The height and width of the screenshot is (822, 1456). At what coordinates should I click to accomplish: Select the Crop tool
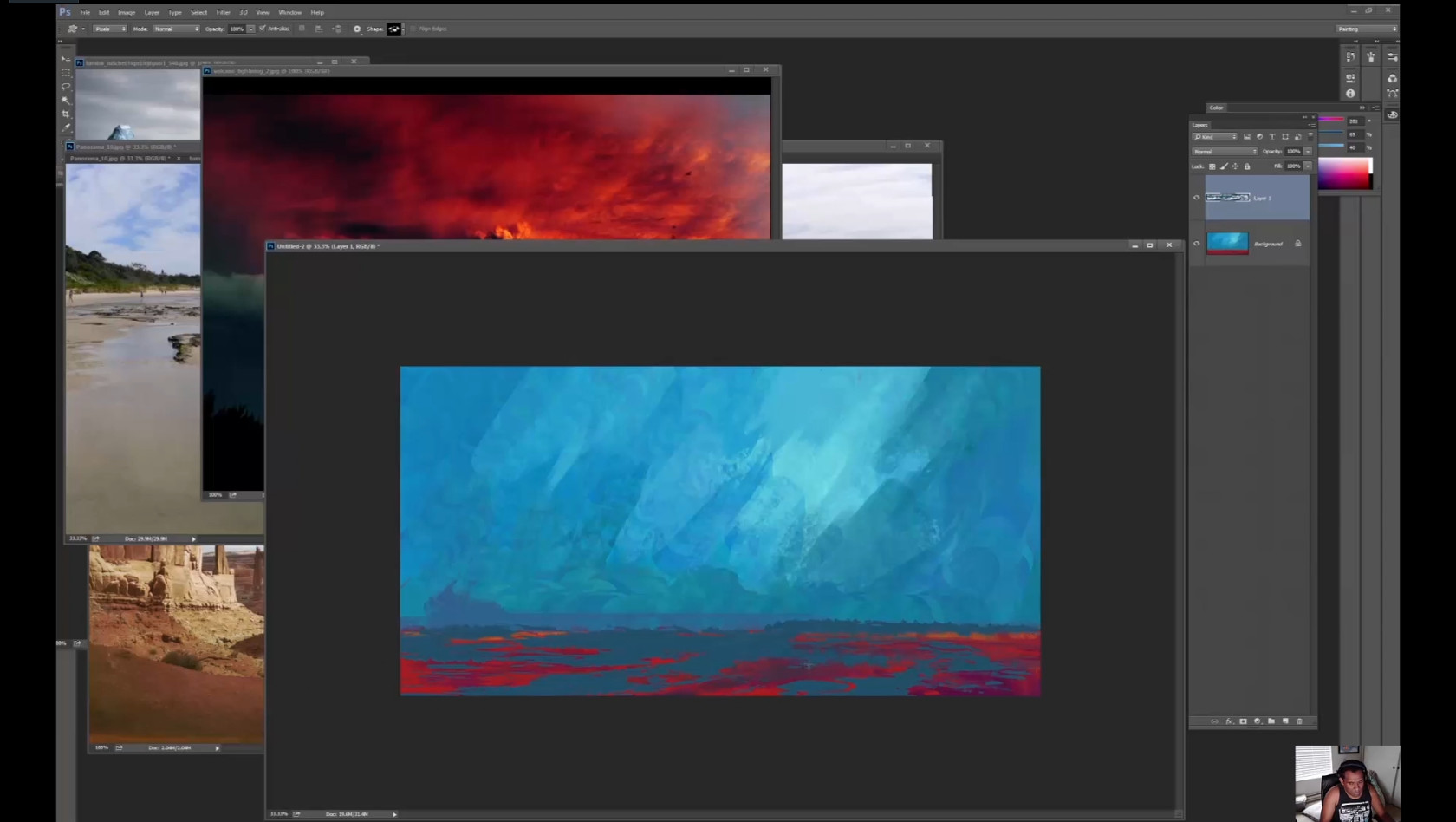tap(66, 114)
